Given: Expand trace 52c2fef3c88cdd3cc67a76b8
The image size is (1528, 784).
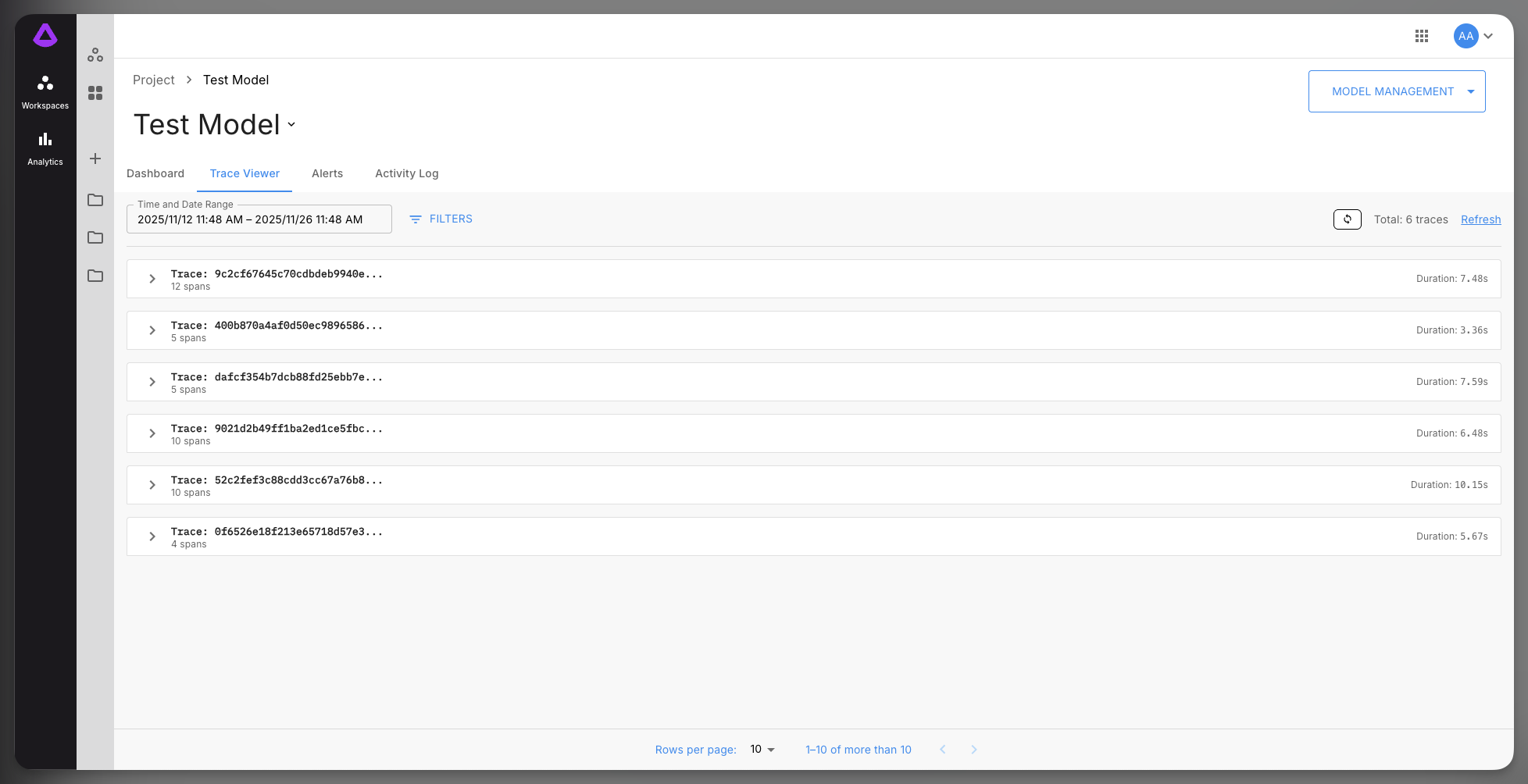Looking at the screenshot, I should tap(152, 485).
